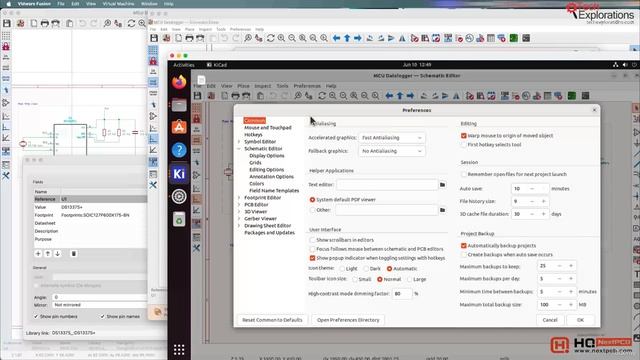640x360 pixels.
Task: Click Activities in the Ubuntu top bar
Action: click(184, 65)
